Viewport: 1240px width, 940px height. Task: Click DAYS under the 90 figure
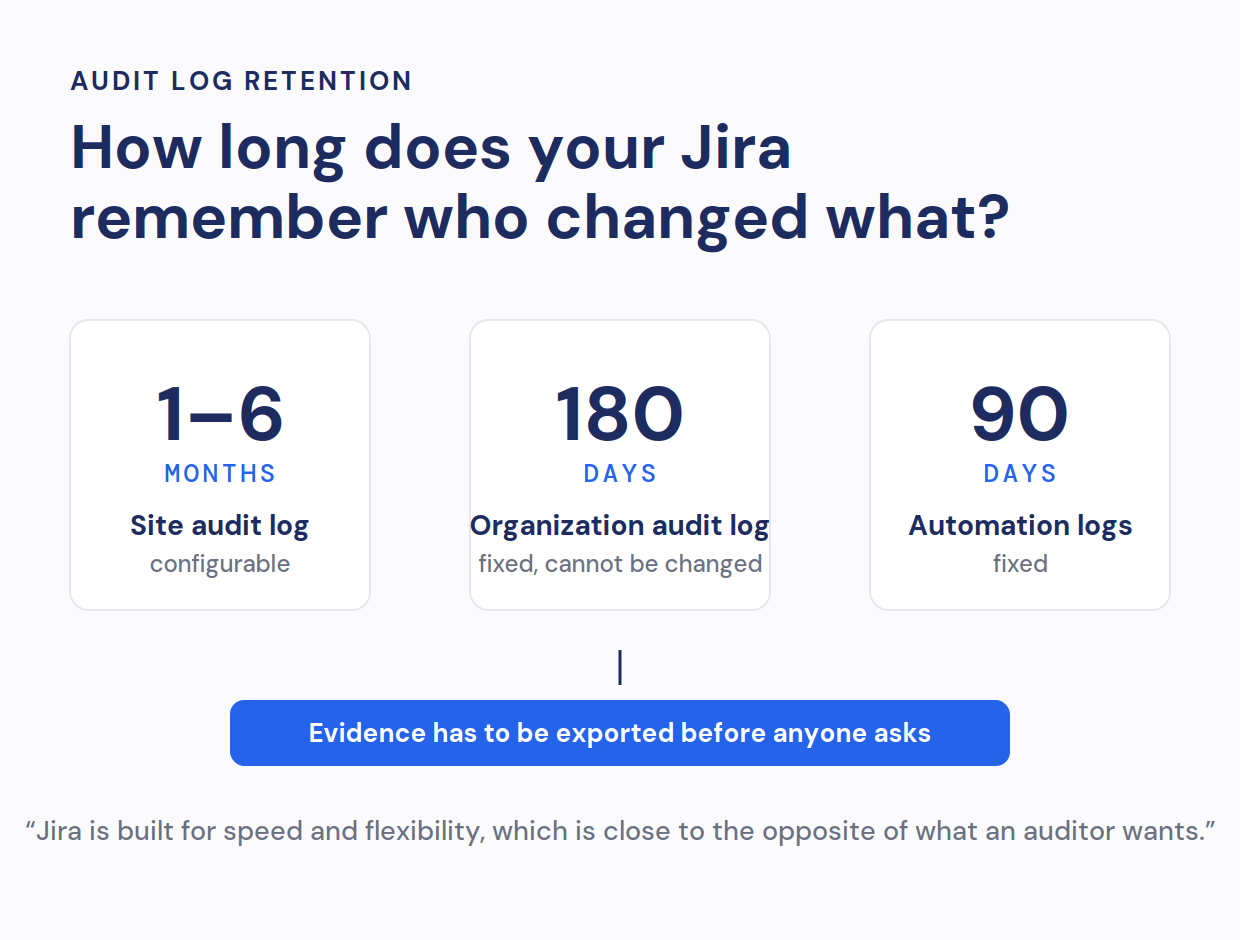[1020, 473]
